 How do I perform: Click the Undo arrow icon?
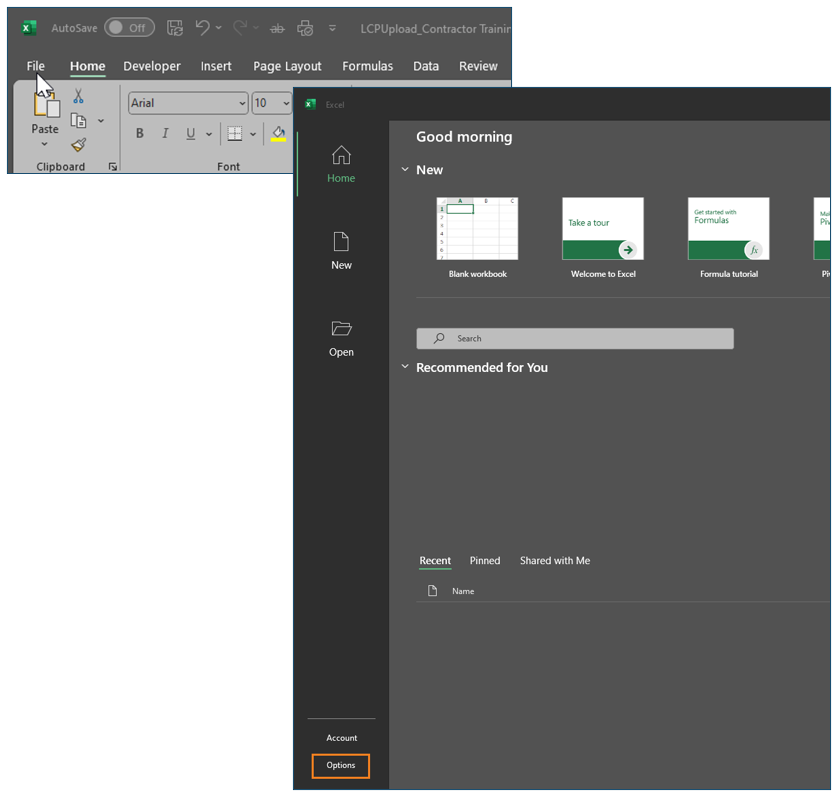tap(202, 28)
